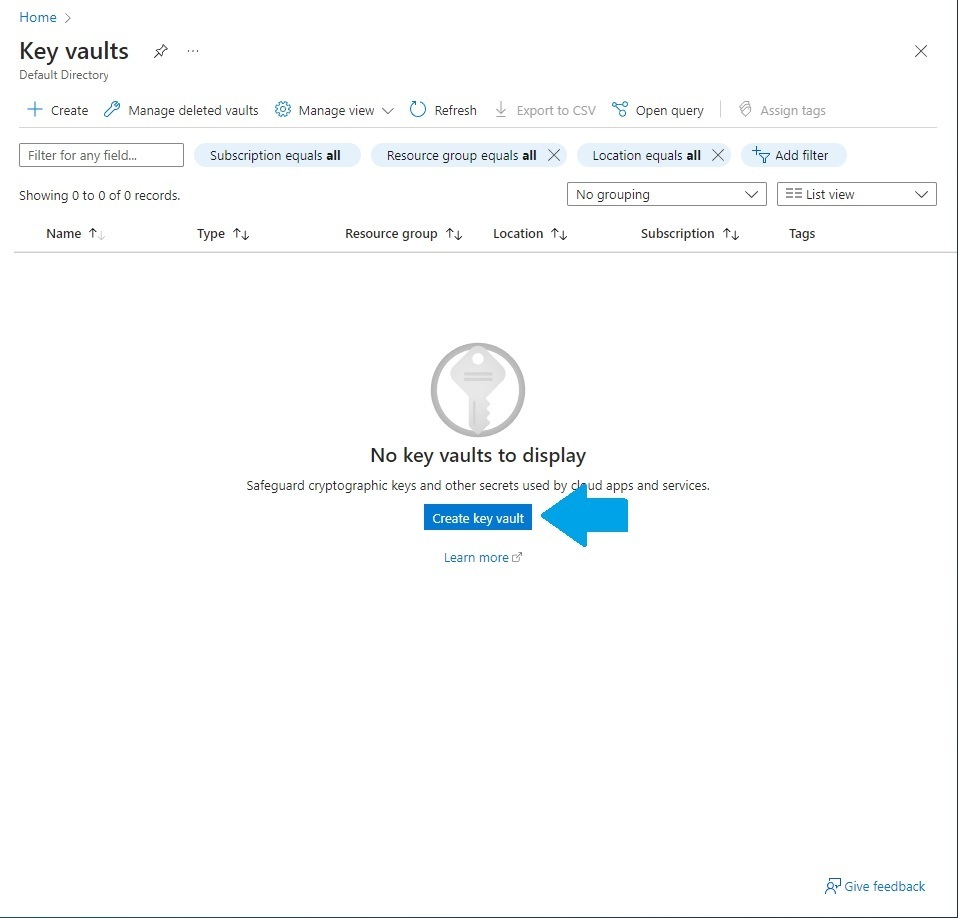Refresh the key vaults list
The image size is (958, 918).
click(x=444, y=110)
